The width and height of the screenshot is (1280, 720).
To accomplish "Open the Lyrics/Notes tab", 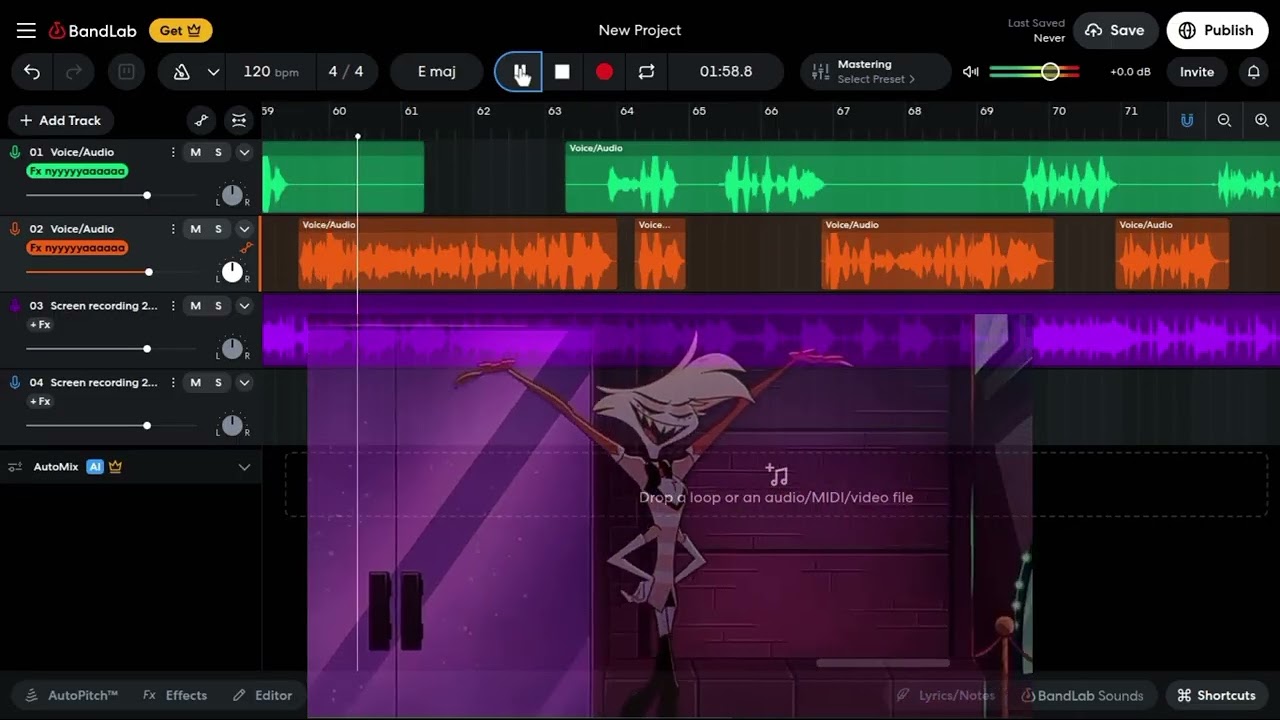I will [946, 695].
